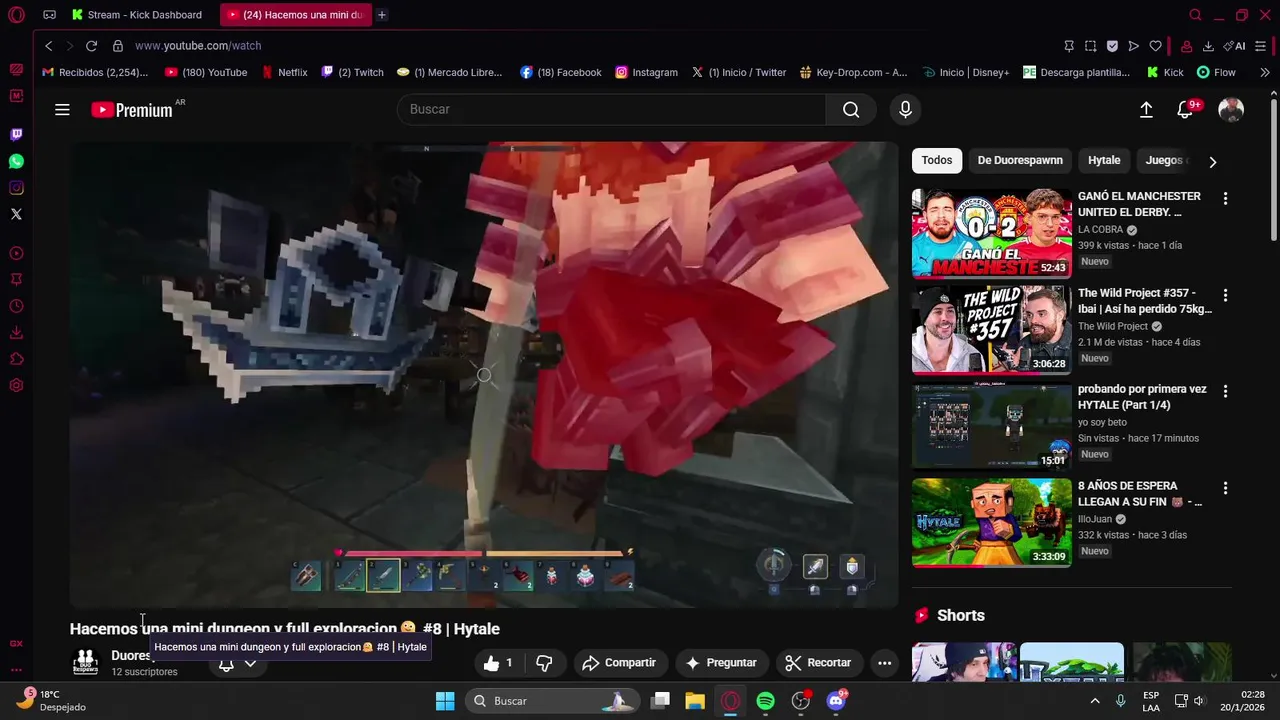Take a snapshot with the toolbar capture icon
The image size is (1280, 720).
[x=1090, y=46]
